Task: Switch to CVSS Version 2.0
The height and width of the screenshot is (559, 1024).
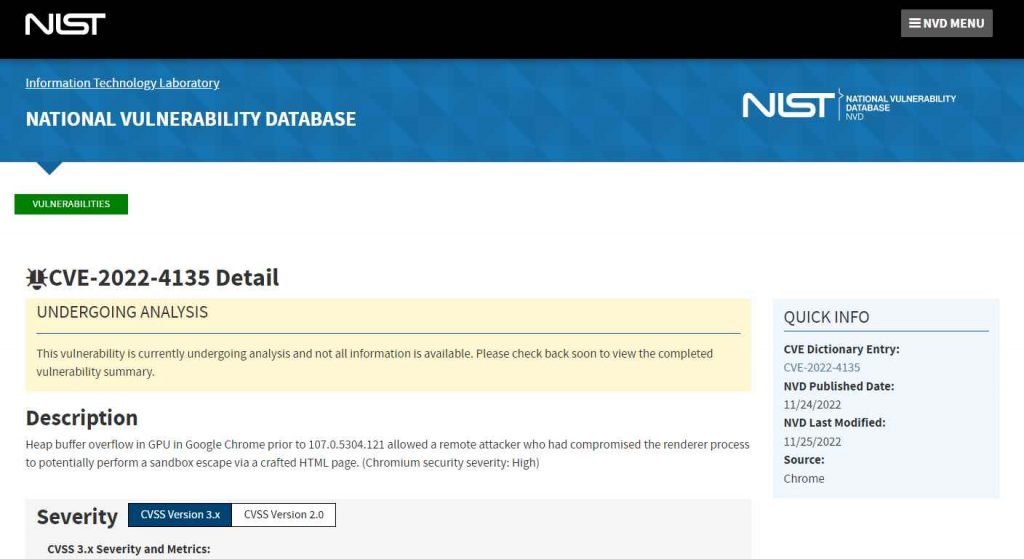Action: click(283, 515)
